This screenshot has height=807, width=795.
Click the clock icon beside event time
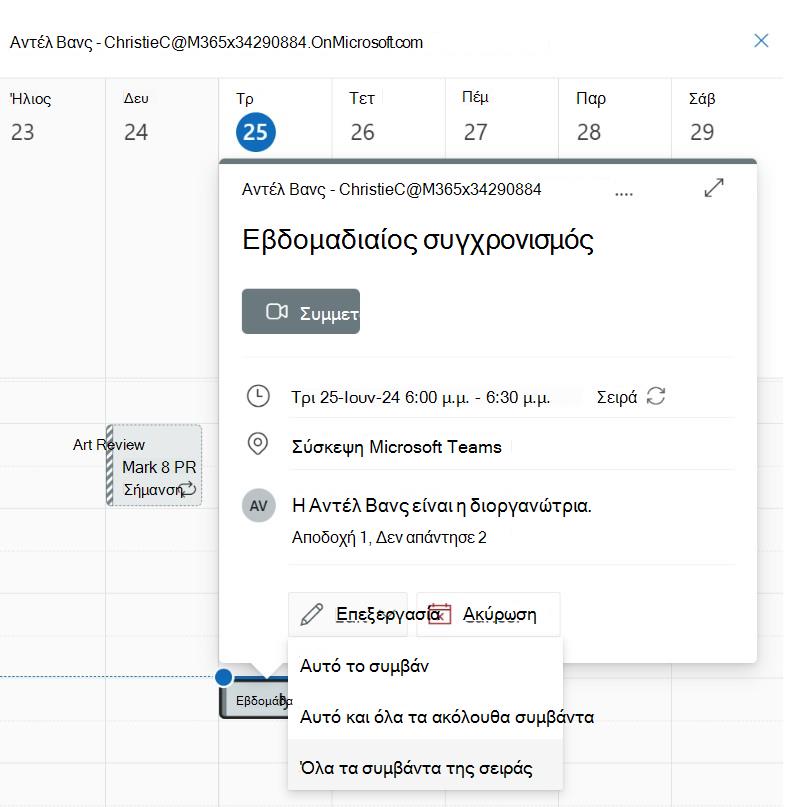(x=258, y=396)
